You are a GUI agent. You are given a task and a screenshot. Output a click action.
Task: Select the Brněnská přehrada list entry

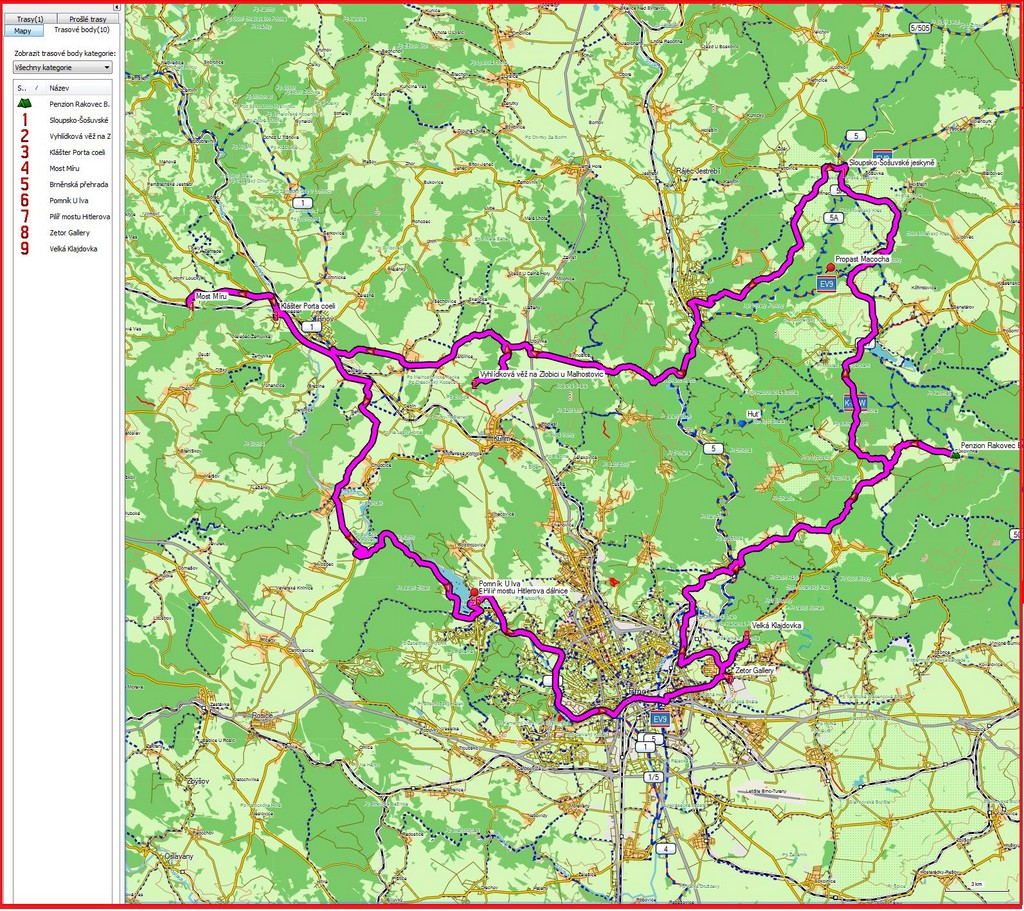click(79, 184)
